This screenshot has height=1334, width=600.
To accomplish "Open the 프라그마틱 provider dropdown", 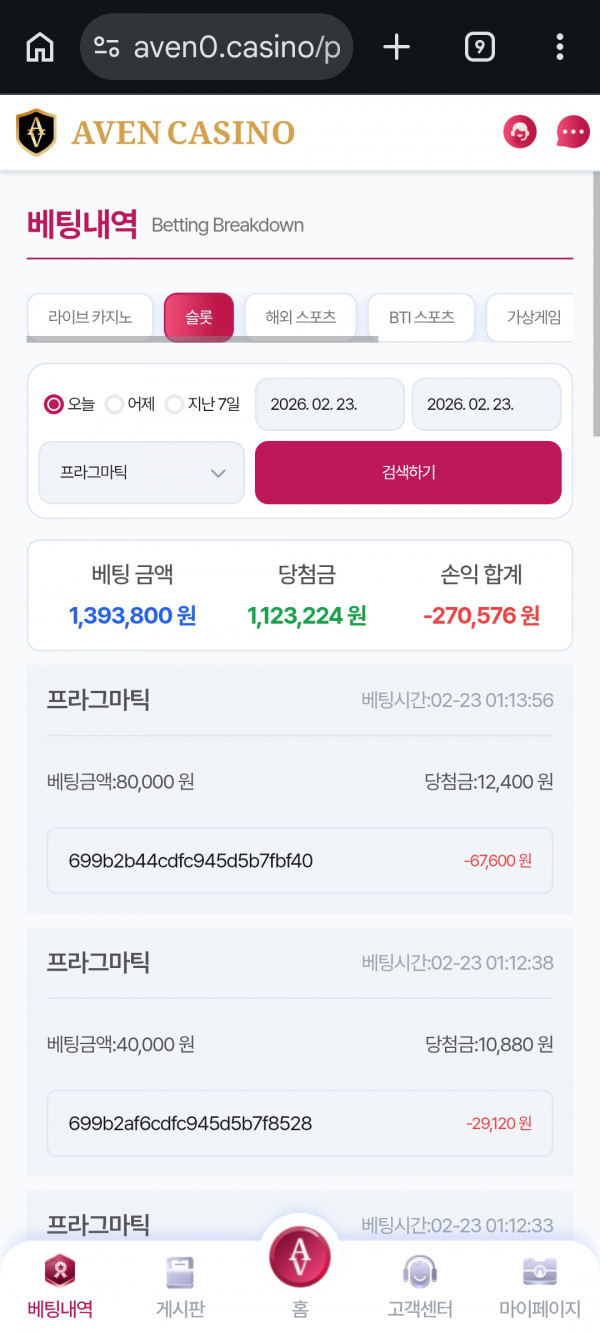I will point(141,472).
